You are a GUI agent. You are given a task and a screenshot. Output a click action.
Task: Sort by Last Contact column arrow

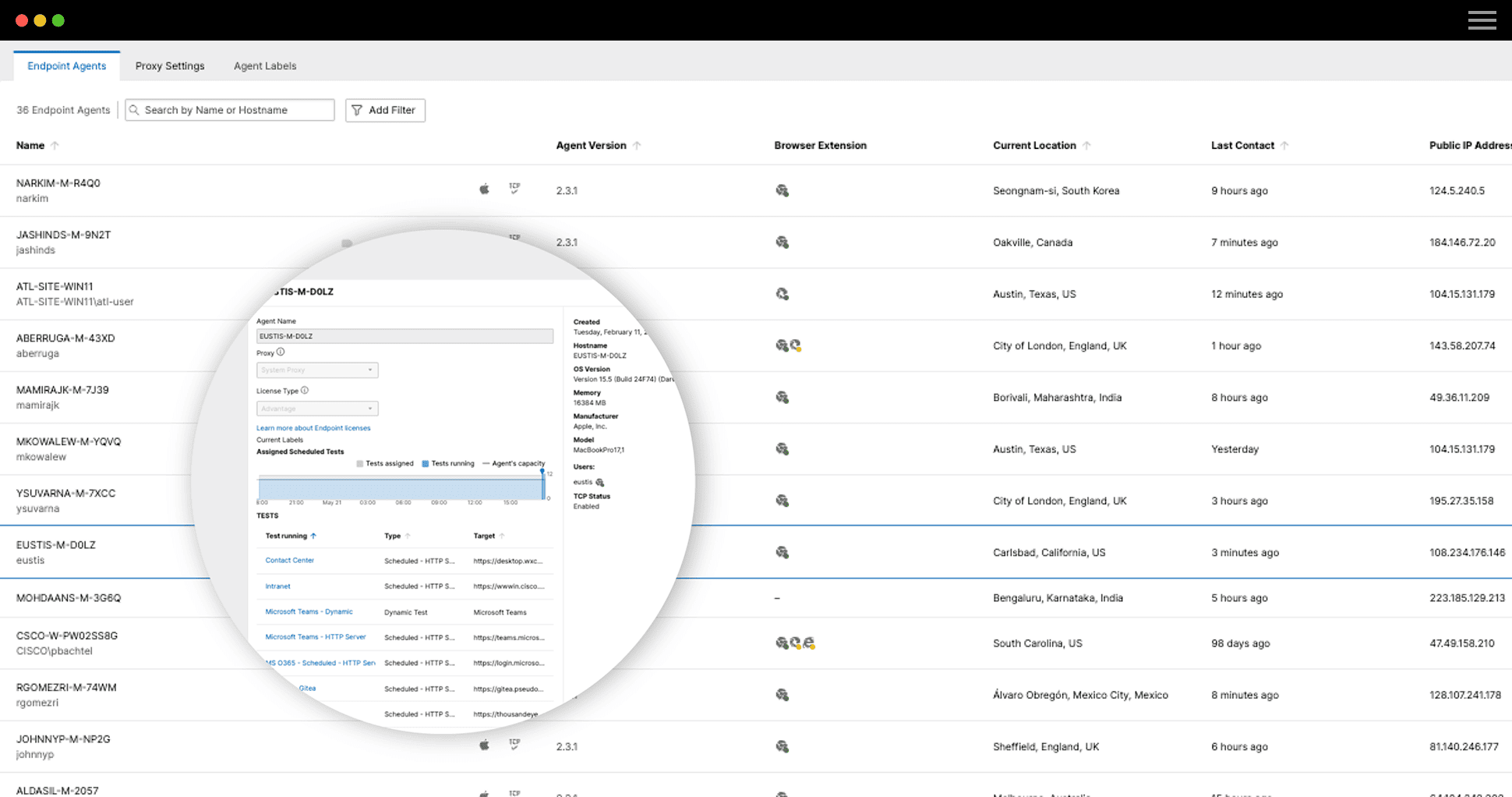(1284, 146)
